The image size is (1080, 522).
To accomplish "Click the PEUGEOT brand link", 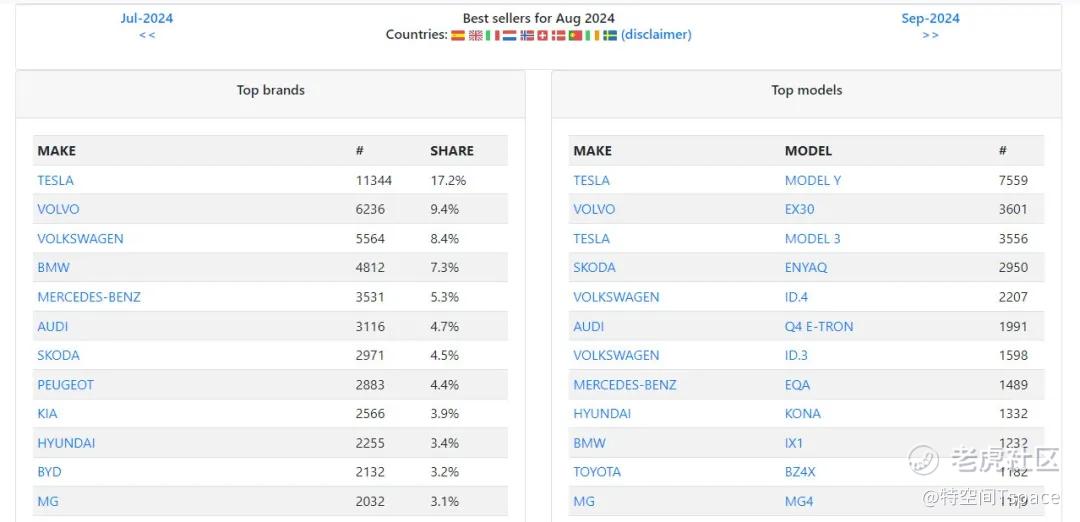I will click(65, 385).
